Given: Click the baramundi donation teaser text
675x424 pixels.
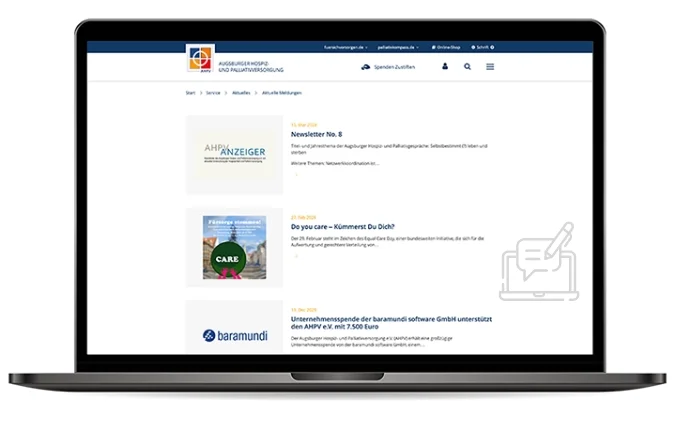Looking at the screenshot, I should pyautogui.click(x=372, y=341).
